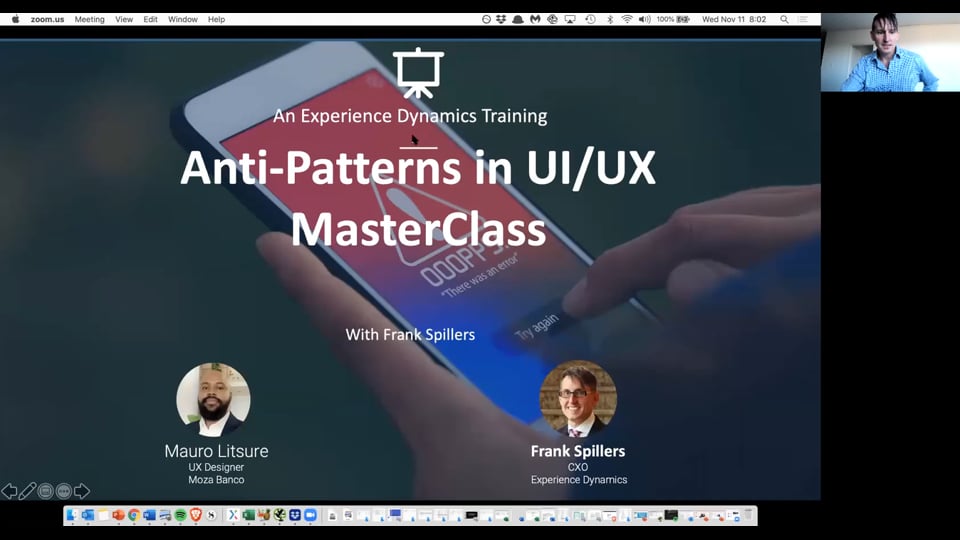This screenshot has width=960, height=540.
Task: Open the slideshow pen tool
Action: point(27,490)
